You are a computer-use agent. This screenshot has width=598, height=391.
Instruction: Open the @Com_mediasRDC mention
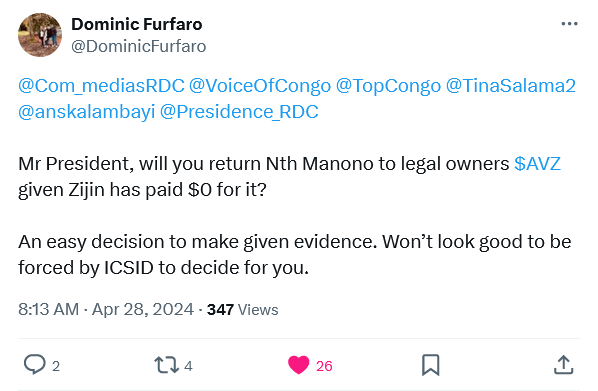[x=101, y=86]
